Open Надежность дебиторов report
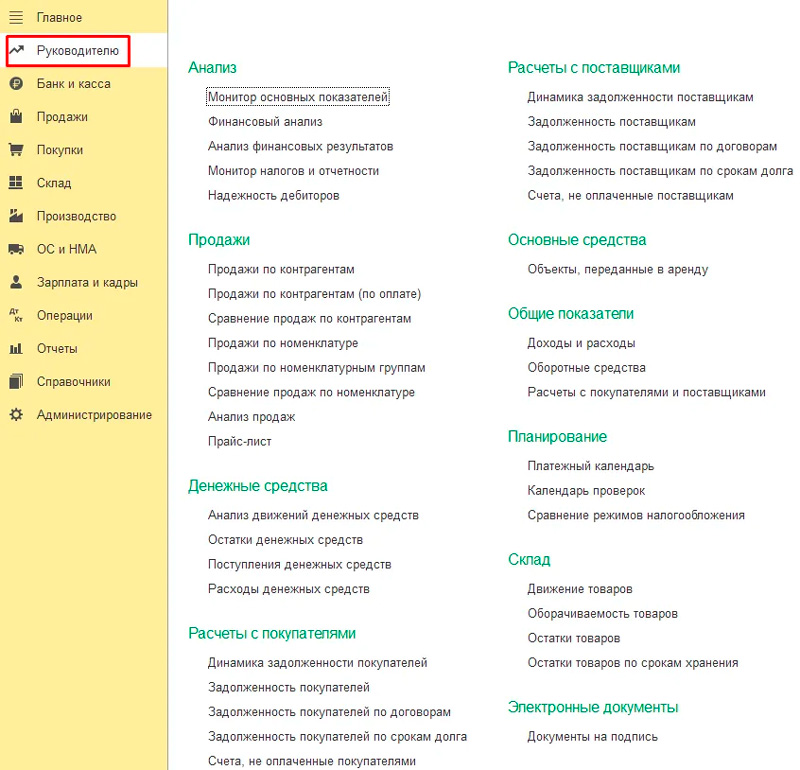This screenshot has height=770, width=800. (x=273, y=195)
